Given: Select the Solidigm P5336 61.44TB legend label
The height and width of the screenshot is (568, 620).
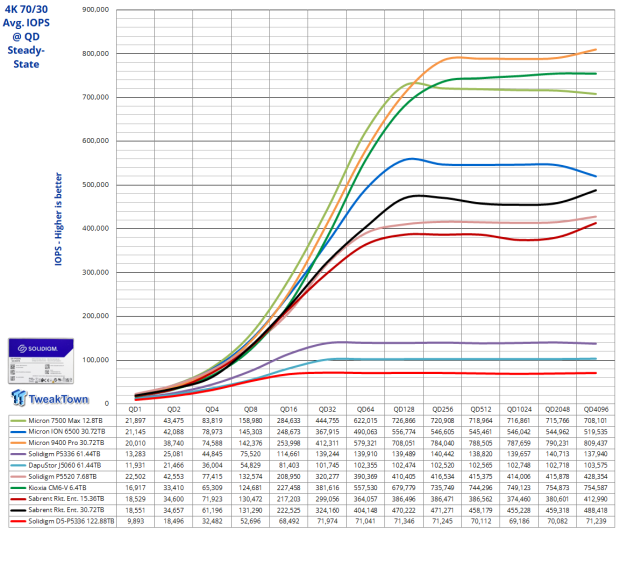Looking at the screenshot, I should [x=64, y=454].
